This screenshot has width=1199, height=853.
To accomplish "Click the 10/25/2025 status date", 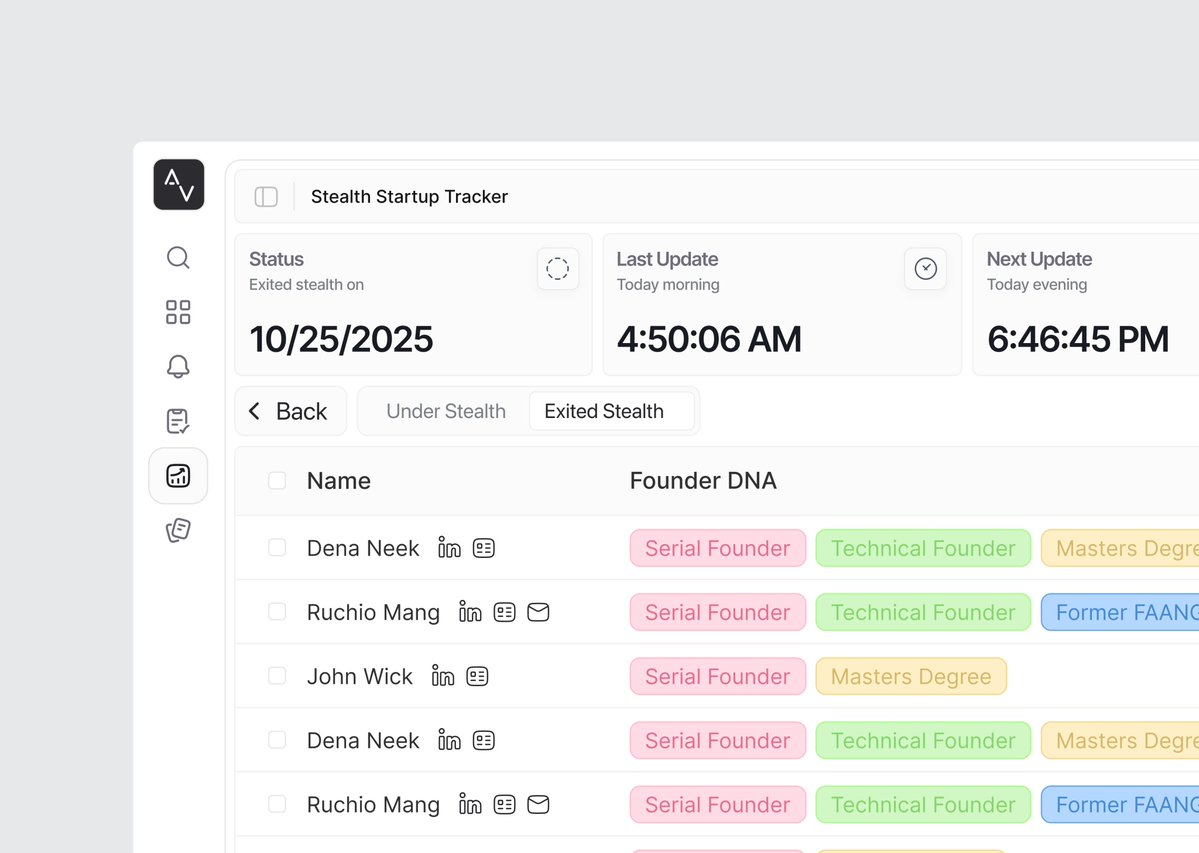I will click(341, 339).
